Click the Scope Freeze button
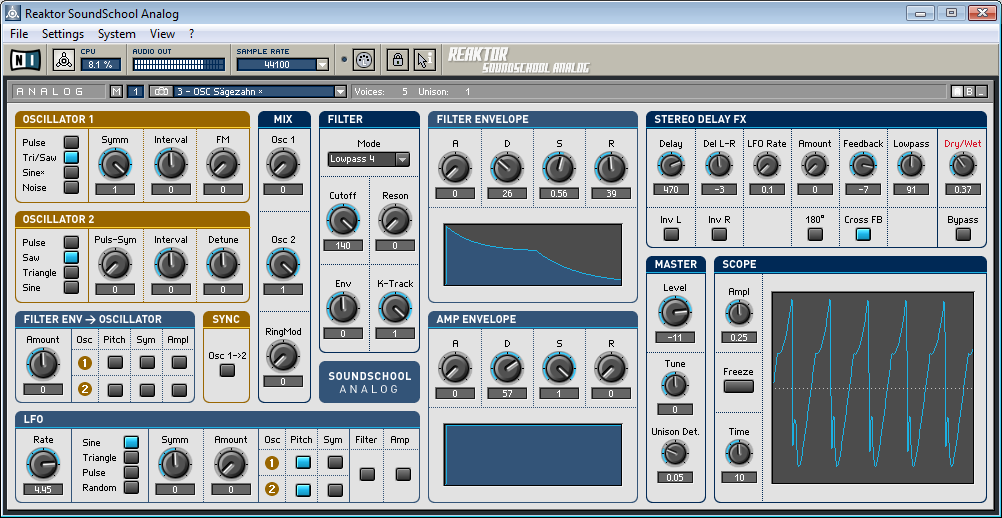 739,386
